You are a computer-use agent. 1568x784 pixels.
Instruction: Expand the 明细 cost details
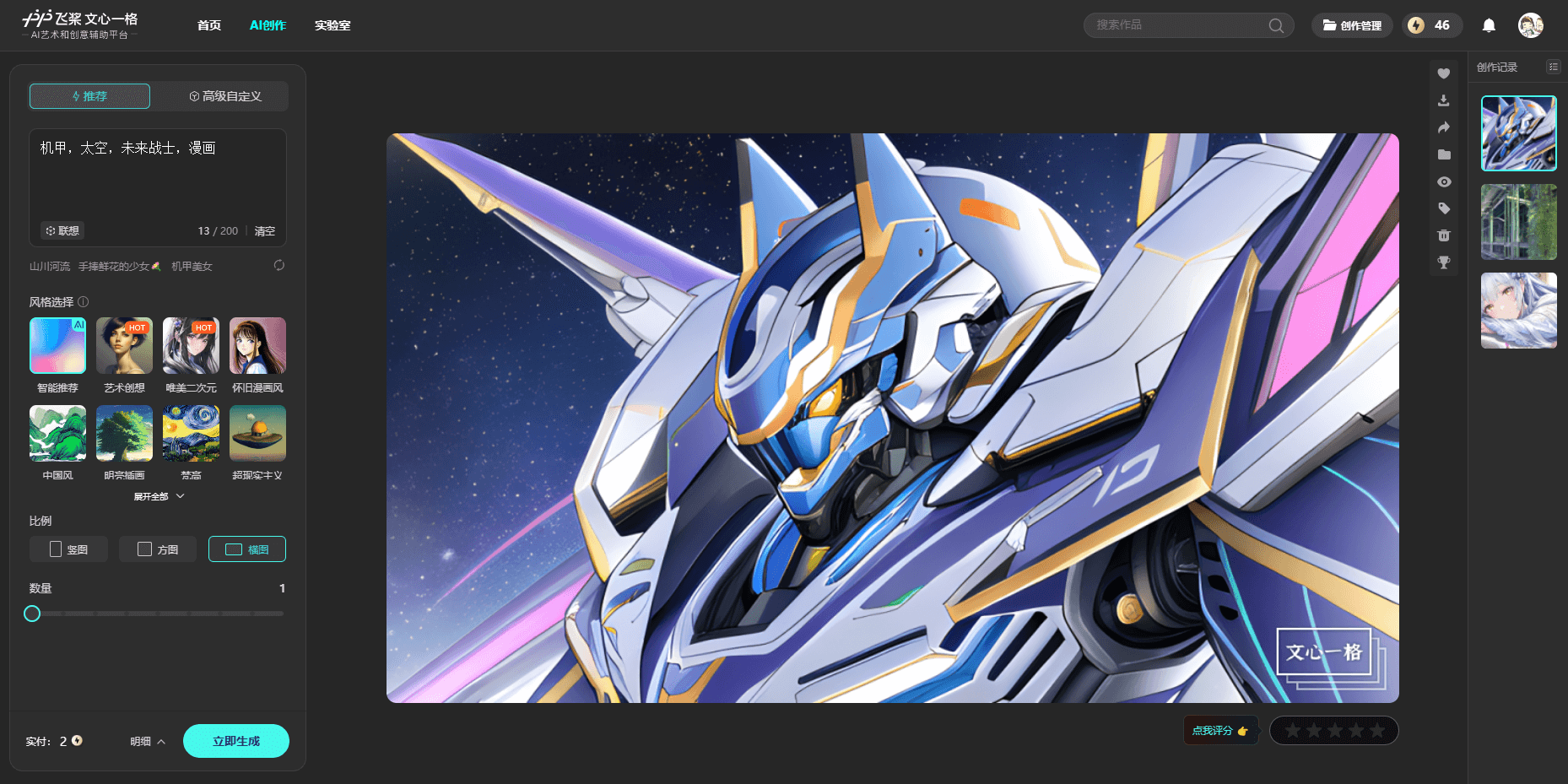(x=148, y=741)
